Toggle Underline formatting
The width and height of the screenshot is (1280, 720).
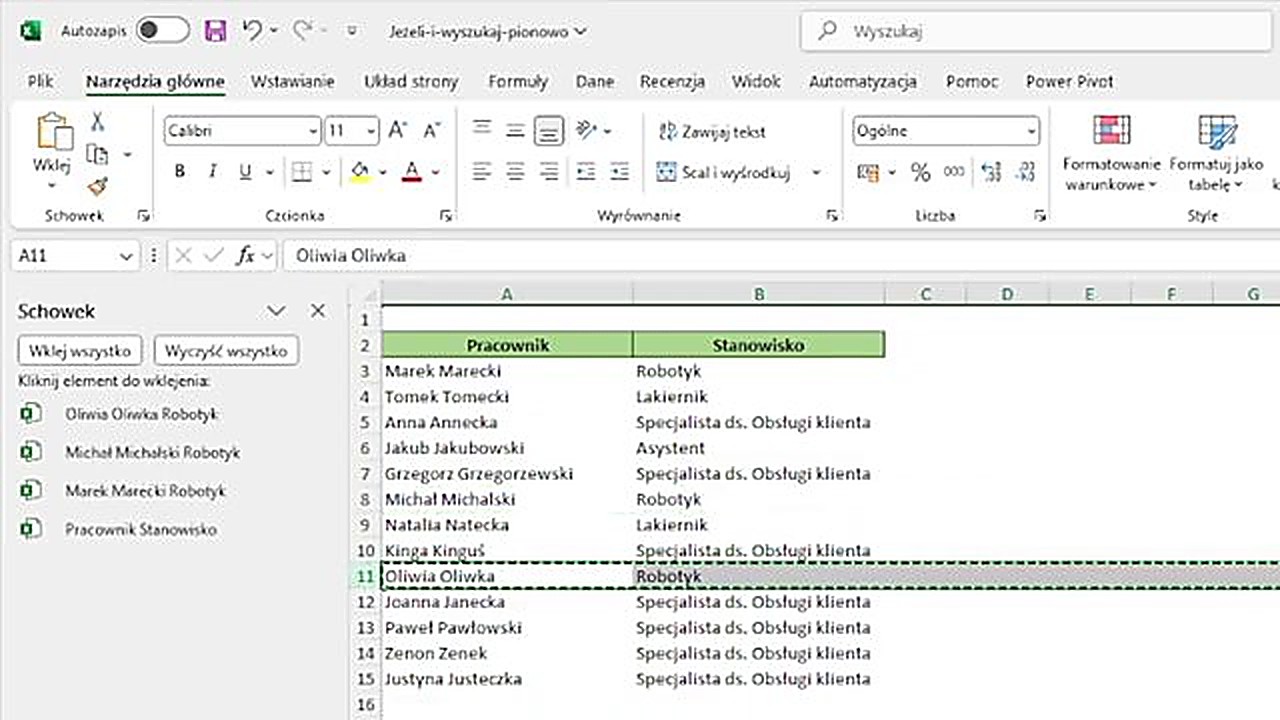coord(245,172)
